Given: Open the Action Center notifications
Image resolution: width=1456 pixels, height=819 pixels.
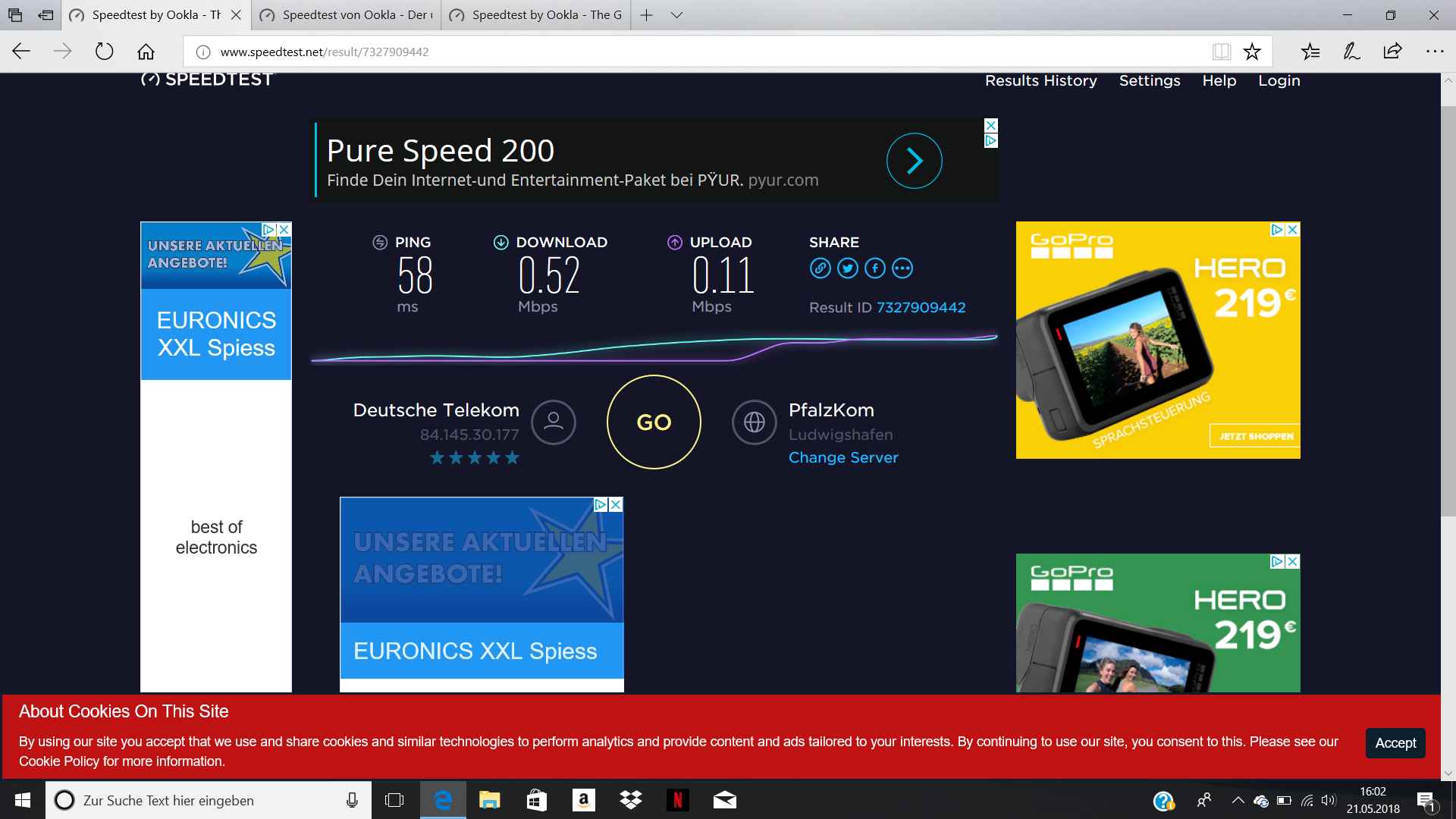Looking at the screenshot, I should click(1426, 802).
